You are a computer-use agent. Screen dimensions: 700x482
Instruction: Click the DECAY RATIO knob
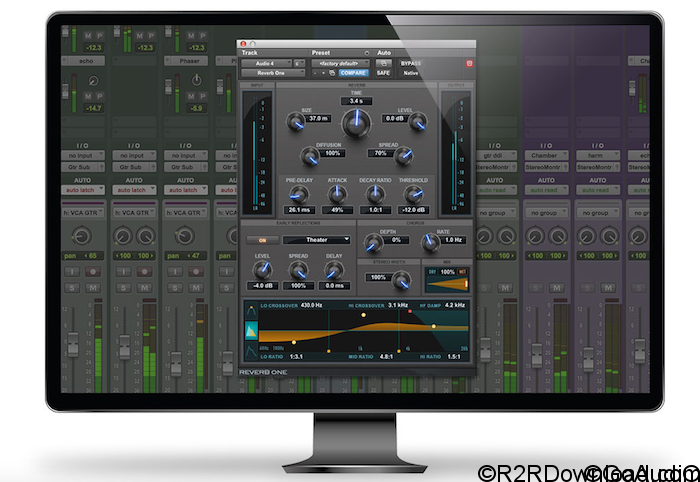tap(375, 194)
